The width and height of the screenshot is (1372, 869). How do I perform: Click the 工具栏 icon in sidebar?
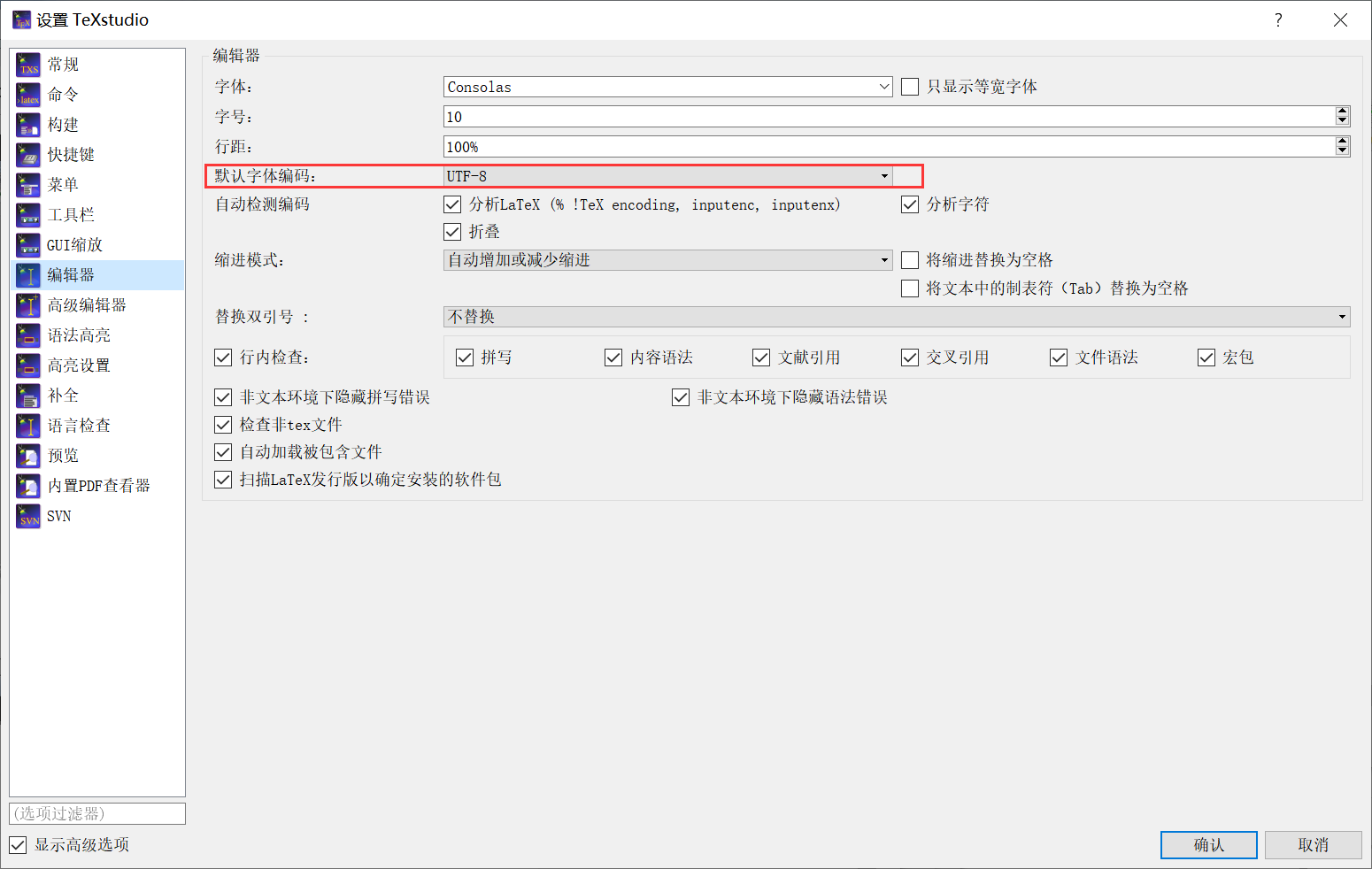(x=28, y=215)
